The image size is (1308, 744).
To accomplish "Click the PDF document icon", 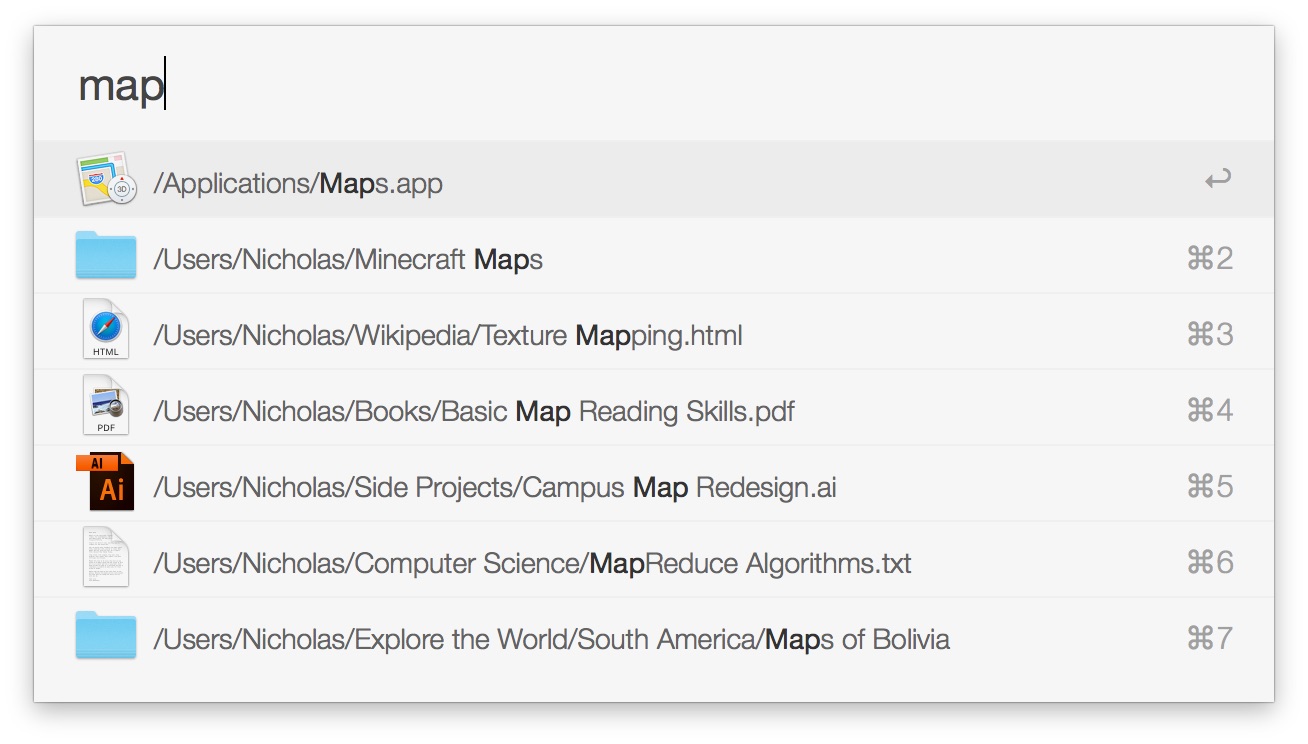I will point(106,407).
